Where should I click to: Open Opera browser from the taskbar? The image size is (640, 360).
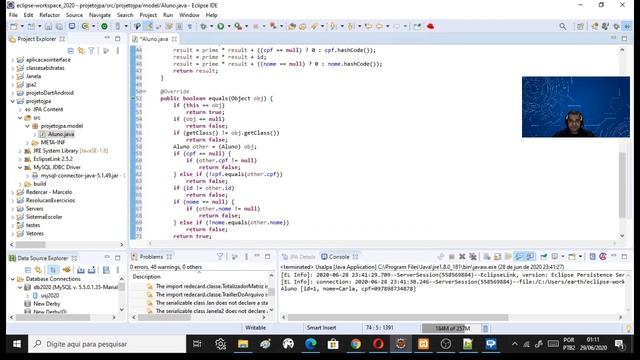tap(378, 344)
